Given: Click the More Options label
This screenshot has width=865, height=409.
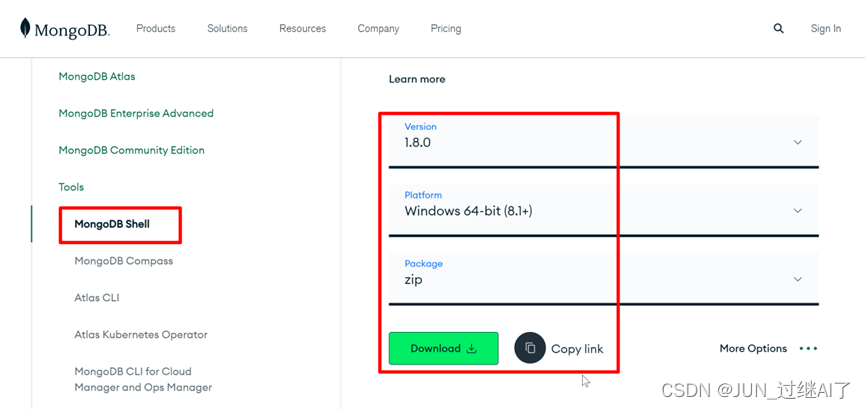Looking at the screenshot, I should tap(753, 348).
